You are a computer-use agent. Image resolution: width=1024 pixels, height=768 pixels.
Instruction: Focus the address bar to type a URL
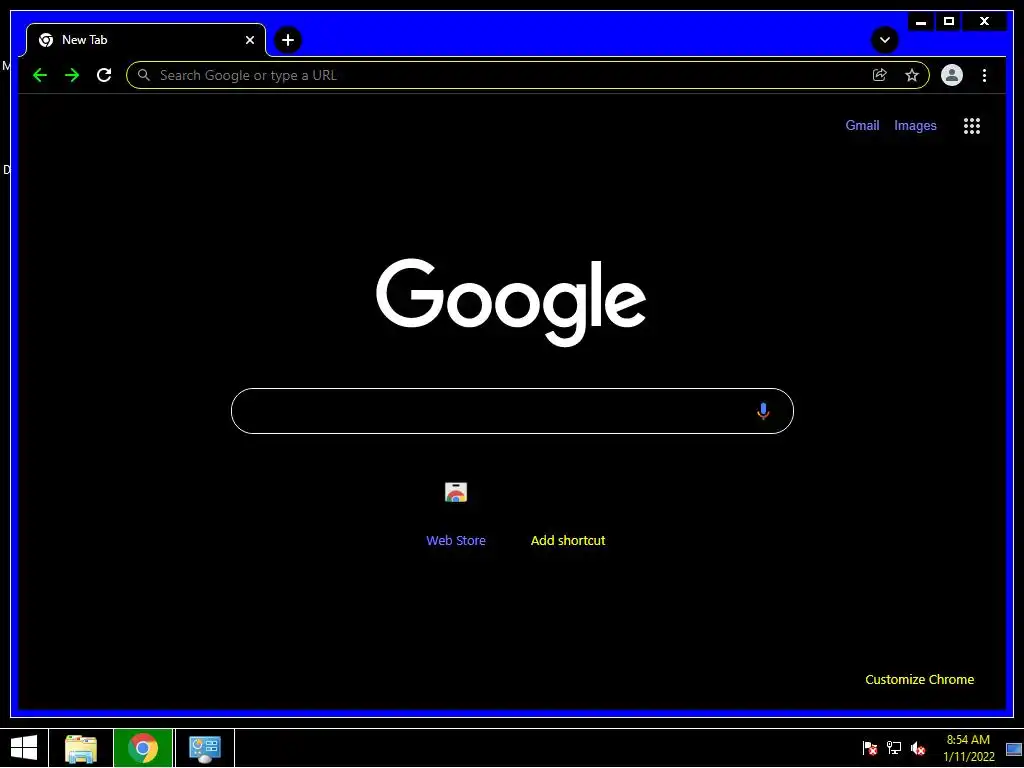528,75
